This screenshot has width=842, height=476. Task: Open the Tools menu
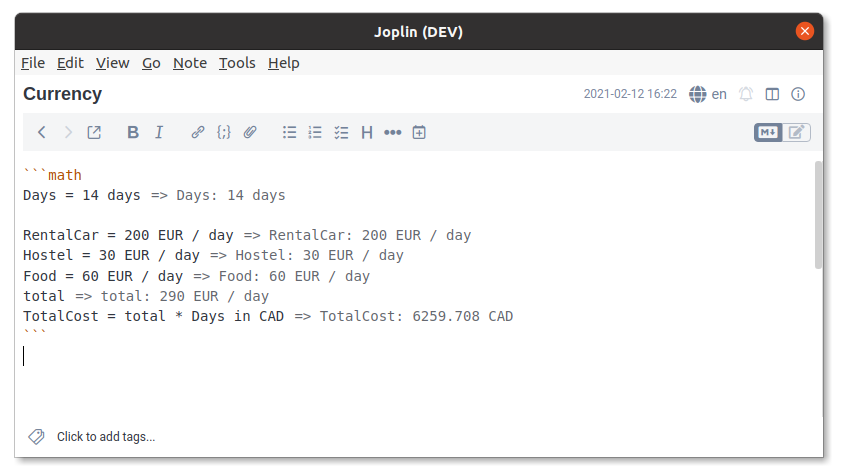237,63
